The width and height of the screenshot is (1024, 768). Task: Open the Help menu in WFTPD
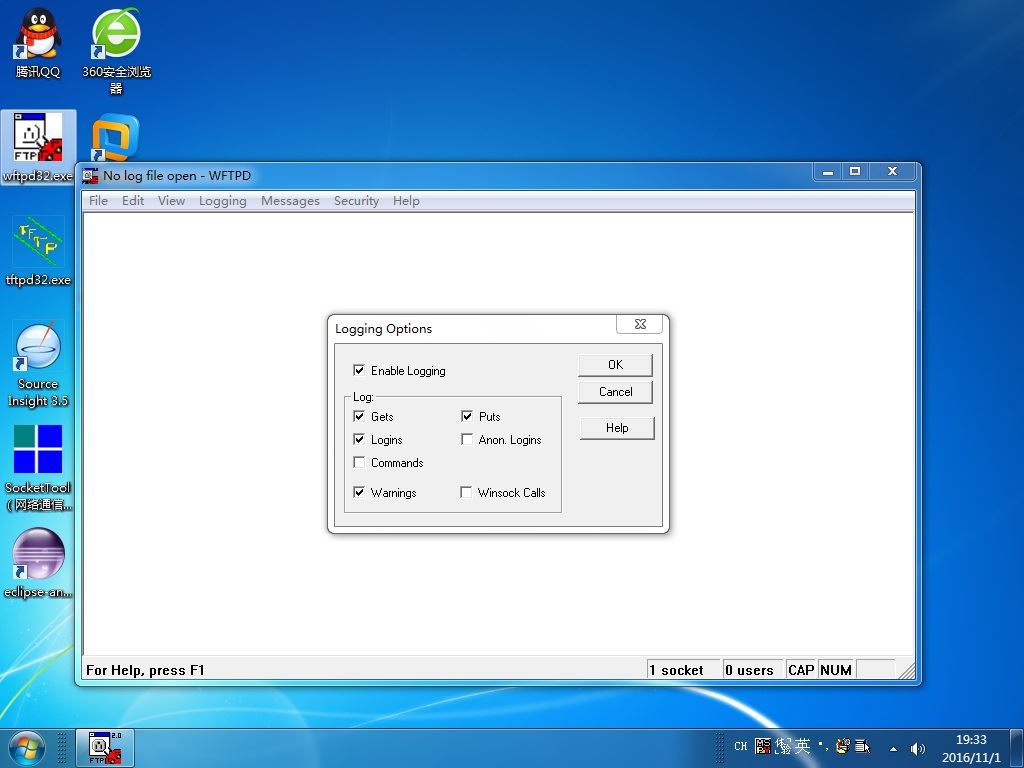pyautogui.click(x=406, y=200)
